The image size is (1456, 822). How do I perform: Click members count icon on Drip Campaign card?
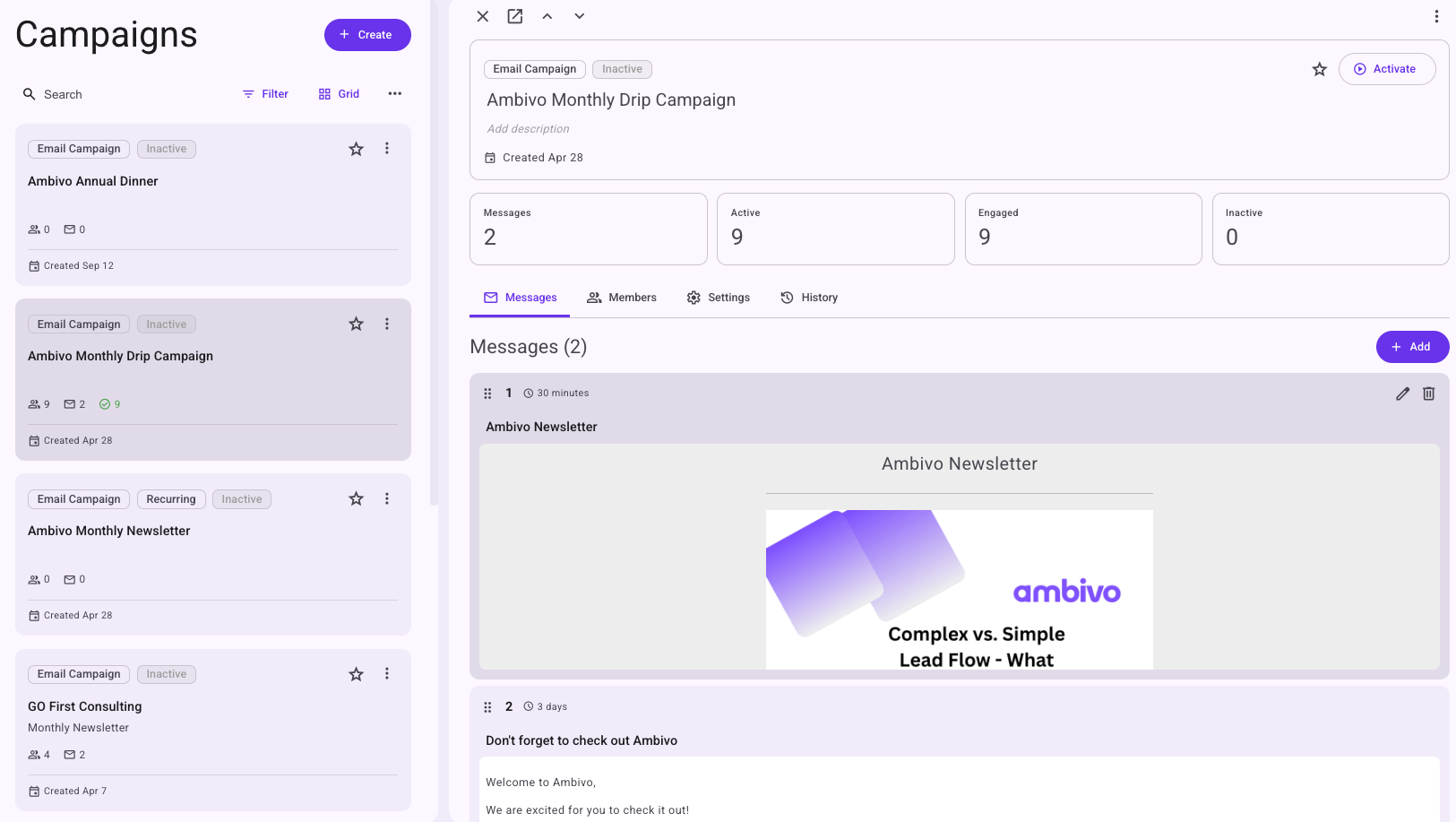click(34, 404)
